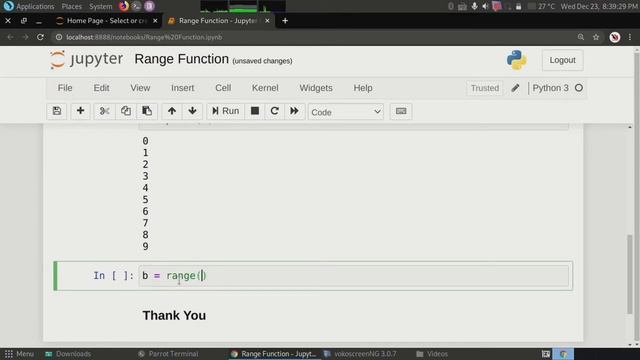Switch to Parrot Terminal in taskbar

(x=168, y=354)
